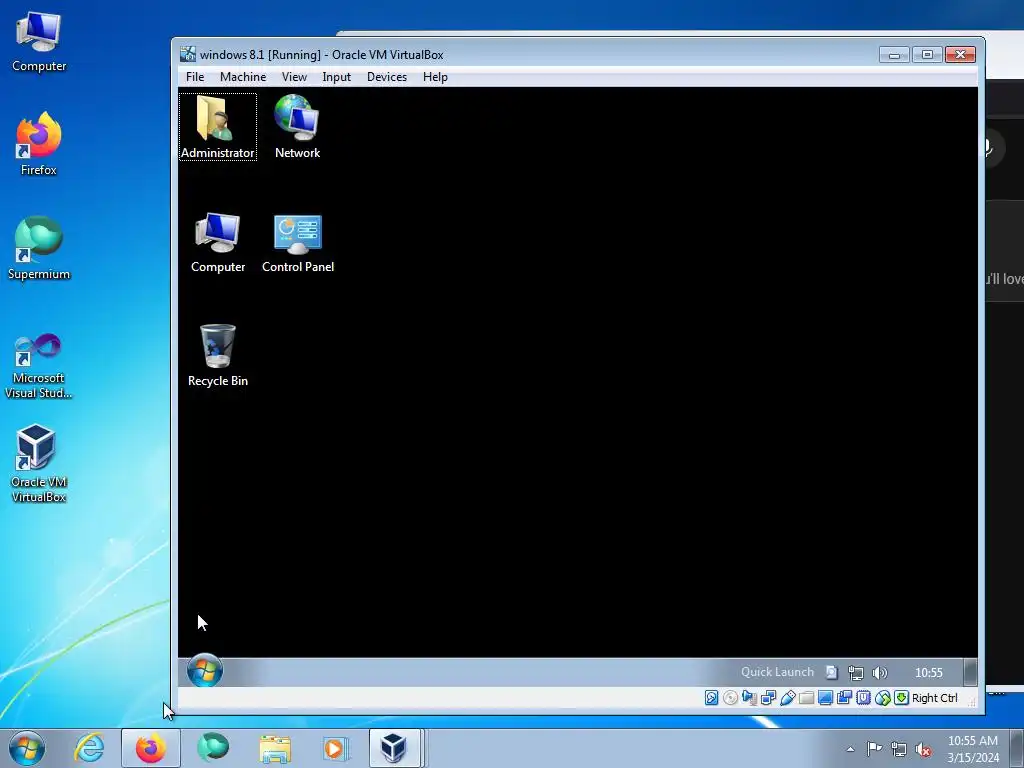Open Internet Explorer from the host taskbar
Screen dimensions: 1024x768
point(89,748)
